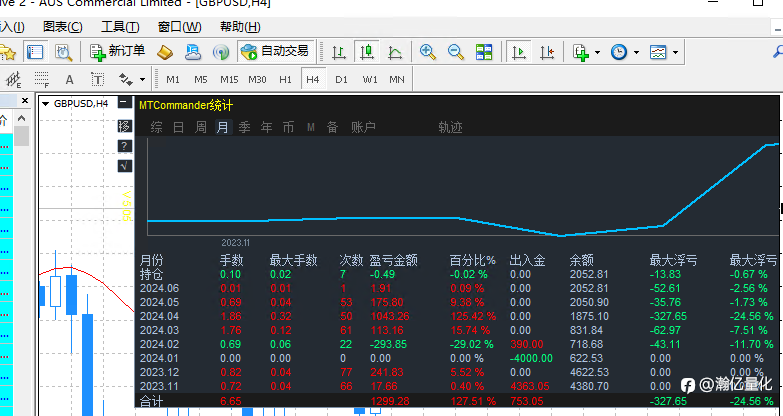
Task: Open the Market Watch window icon
Action: click(35, 51)
